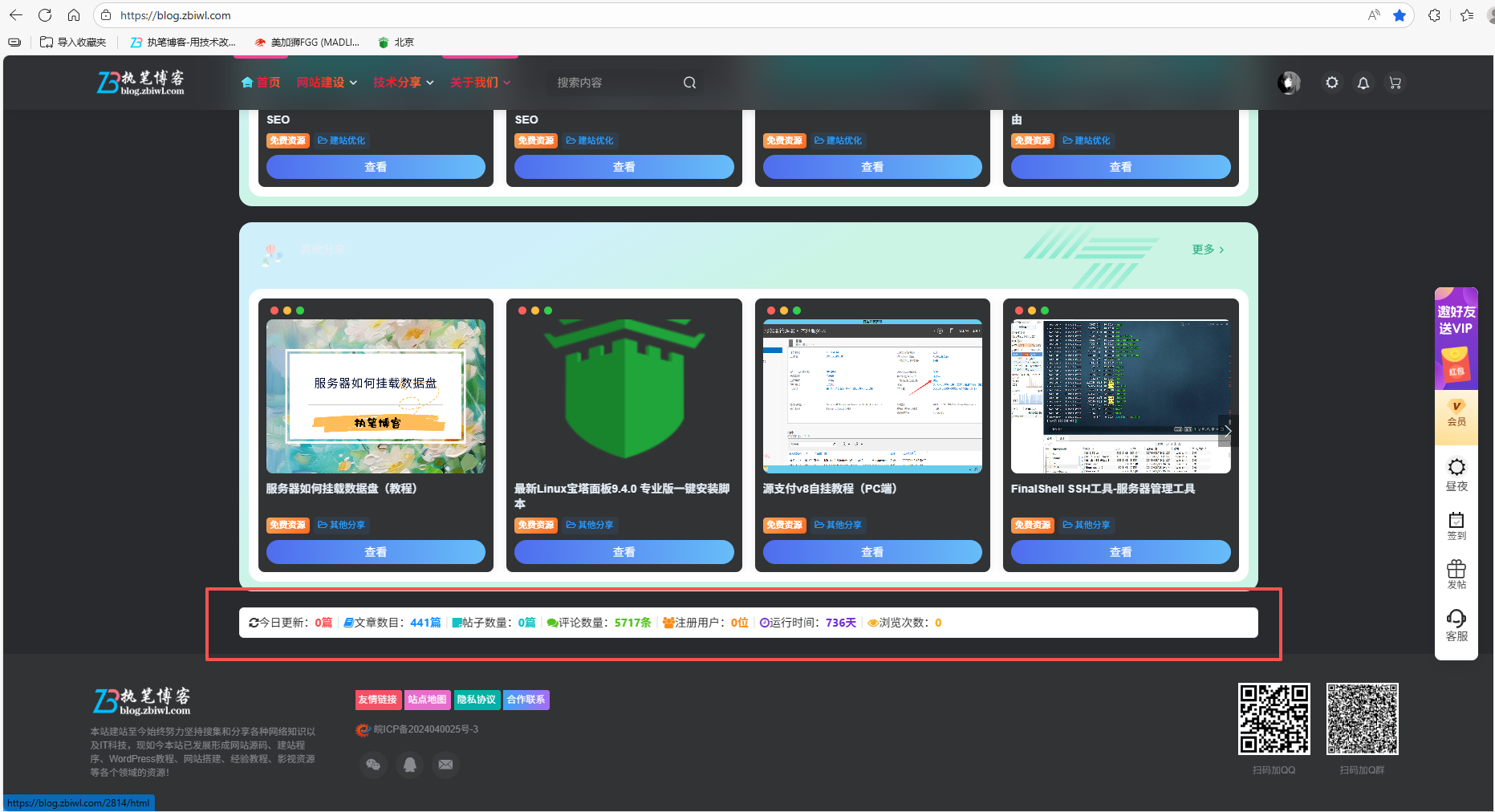Click the 搜索内容 search input field

point(614,83)
